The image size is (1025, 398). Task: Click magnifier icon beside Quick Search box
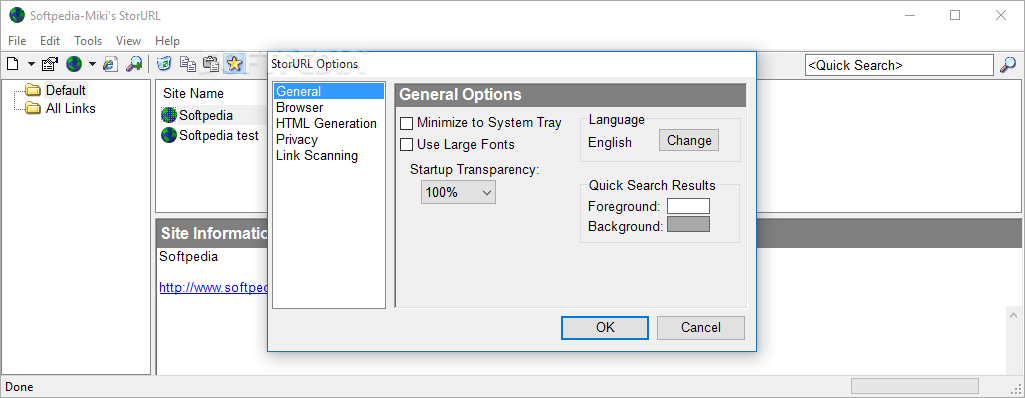tap(1008, 65)
